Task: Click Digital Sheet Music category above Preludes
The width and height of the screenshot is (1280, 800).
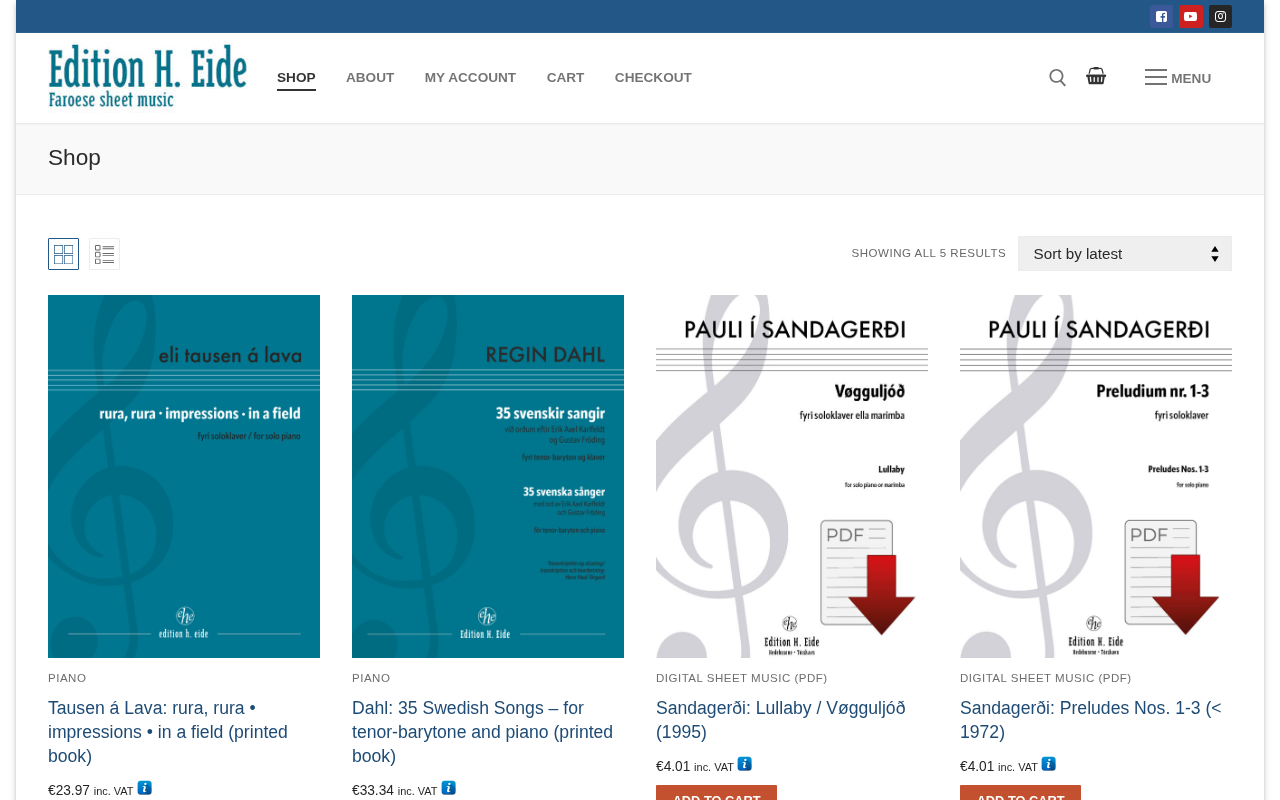Action: (x=1046, y=678)
